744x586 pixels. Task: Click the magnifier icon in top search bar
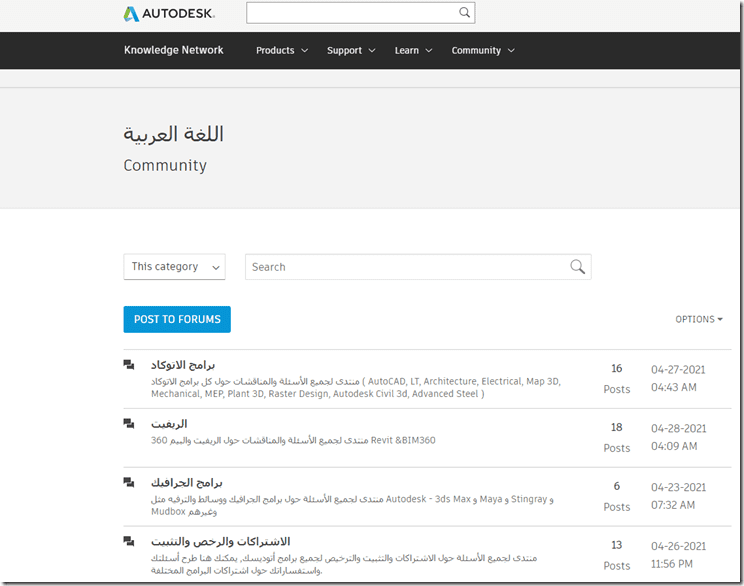(464, 13)
